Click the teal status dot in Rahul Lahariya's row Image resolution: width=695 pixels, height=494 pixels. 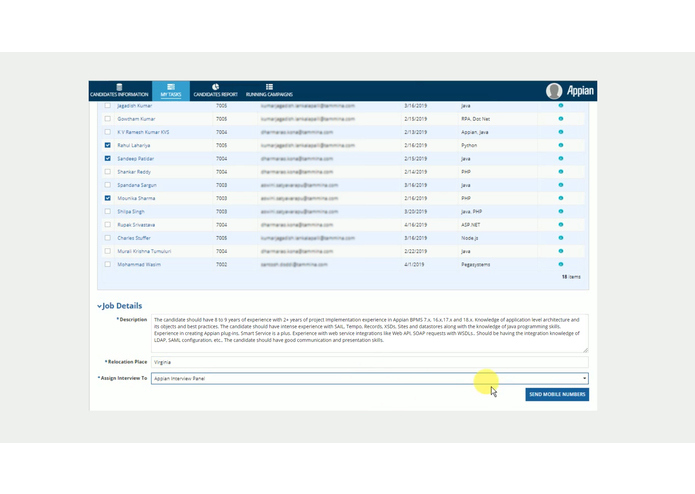click(561, 145)
